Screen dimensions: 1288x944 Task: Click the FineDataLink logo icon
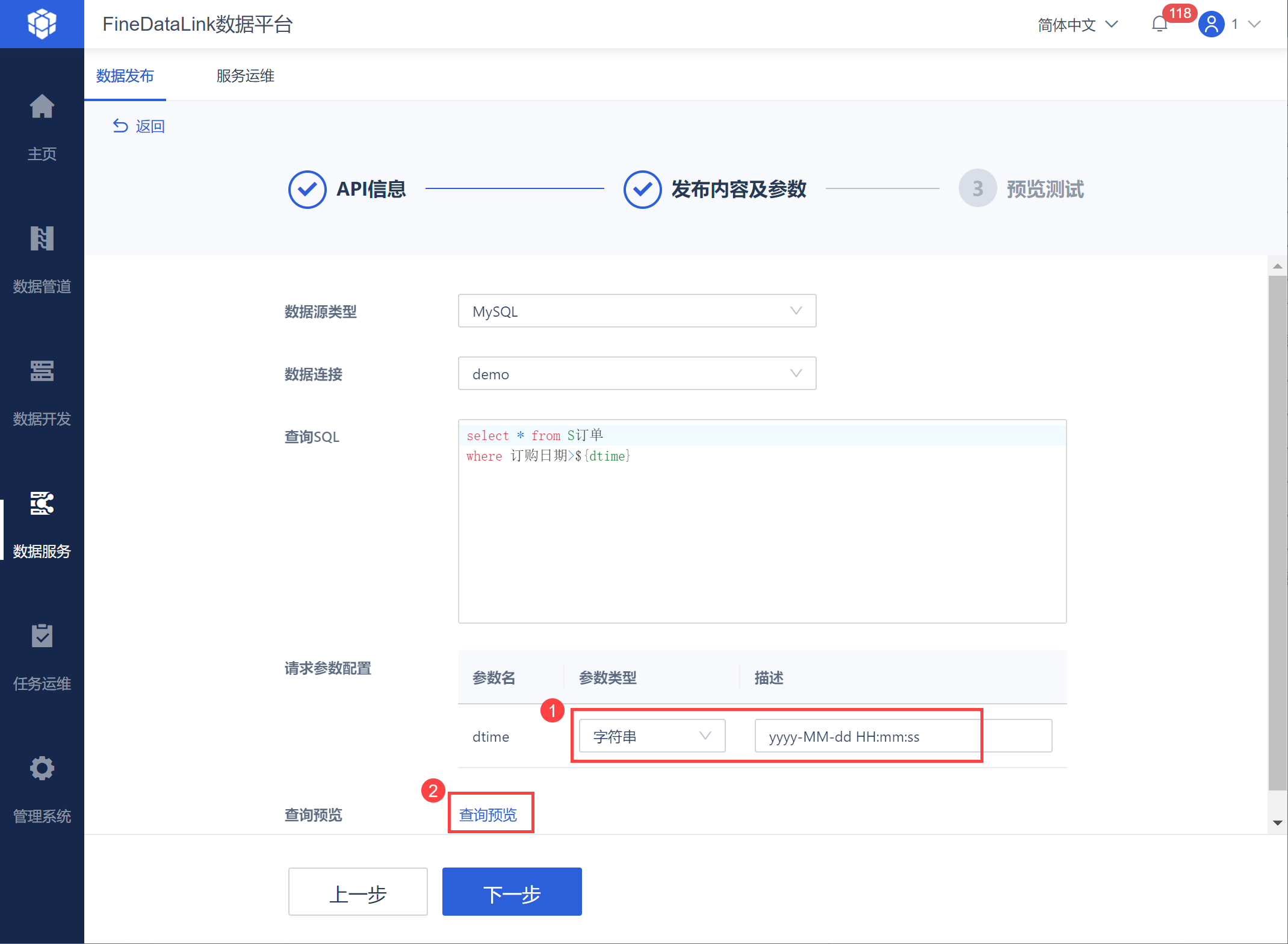click(x=42, y=24)
